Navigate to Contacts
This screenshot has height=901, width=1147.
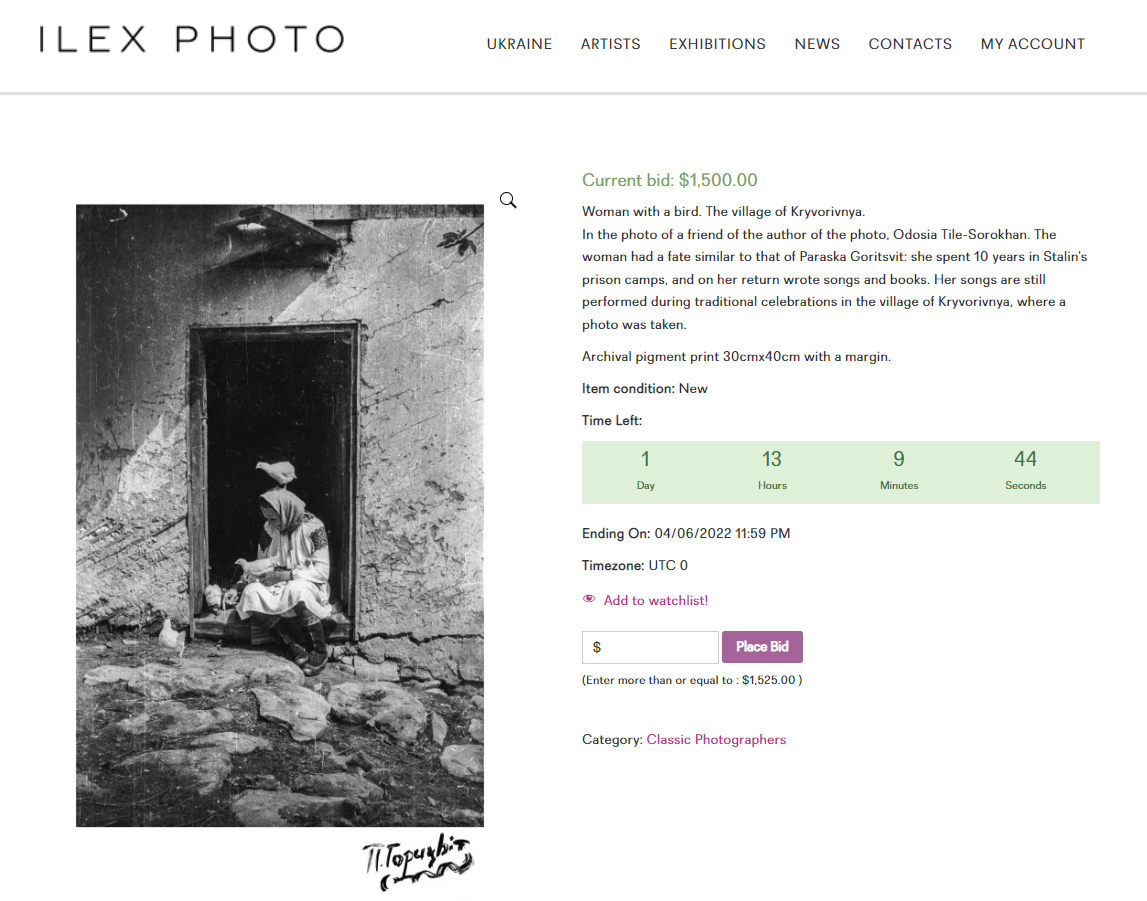(910, 44)
